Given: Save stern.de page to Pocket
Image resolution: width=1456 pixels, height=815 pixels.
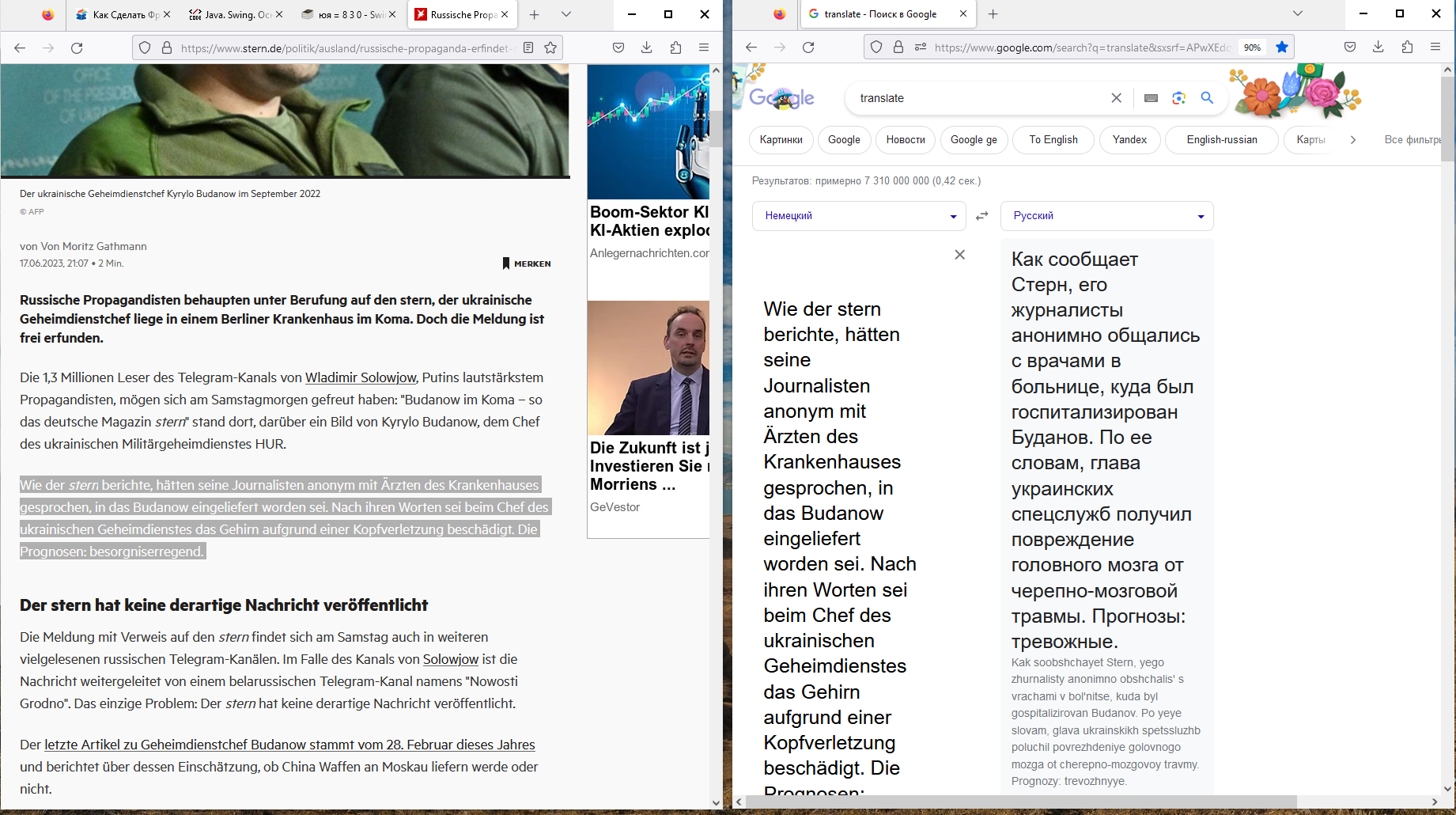Looking at the screenshot, I should 618,47.
